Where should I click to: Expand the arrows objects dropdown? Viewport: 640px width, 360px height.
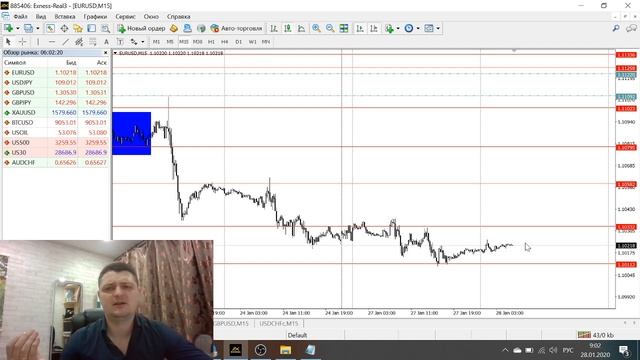[x=142, y=42]
